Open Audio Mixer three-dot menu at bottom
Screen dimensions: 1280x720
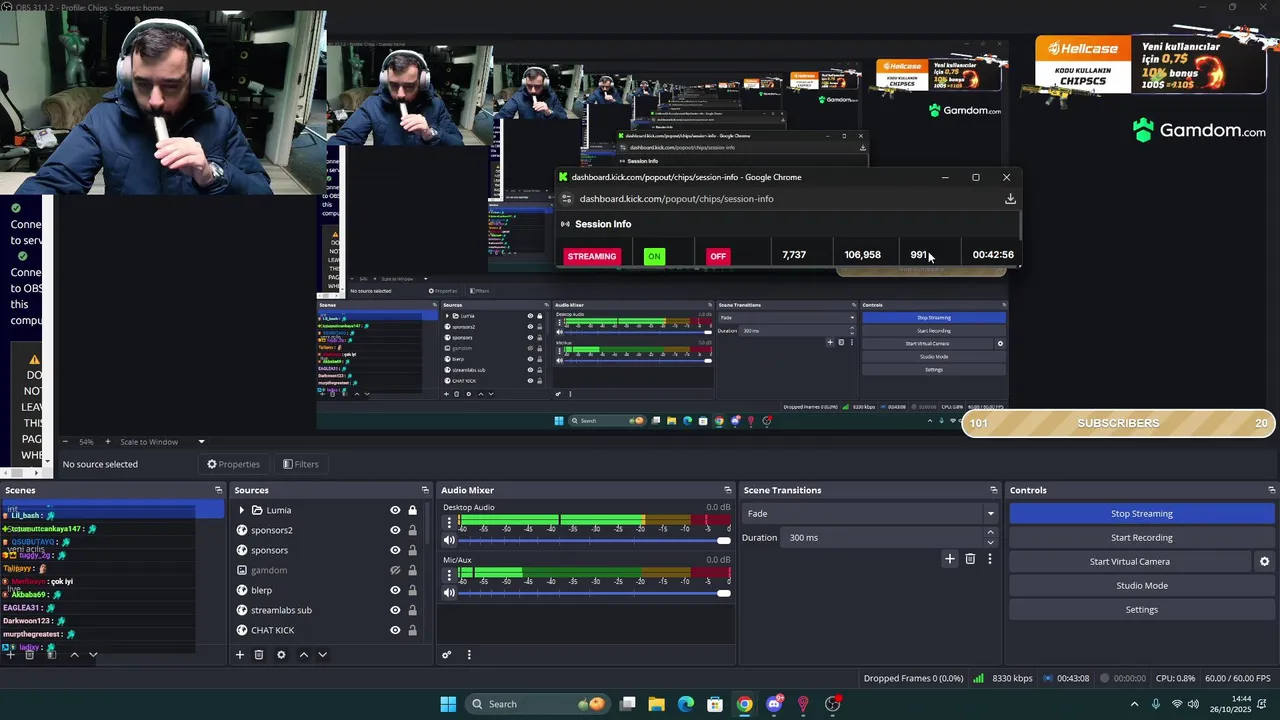tap(469, 655)
